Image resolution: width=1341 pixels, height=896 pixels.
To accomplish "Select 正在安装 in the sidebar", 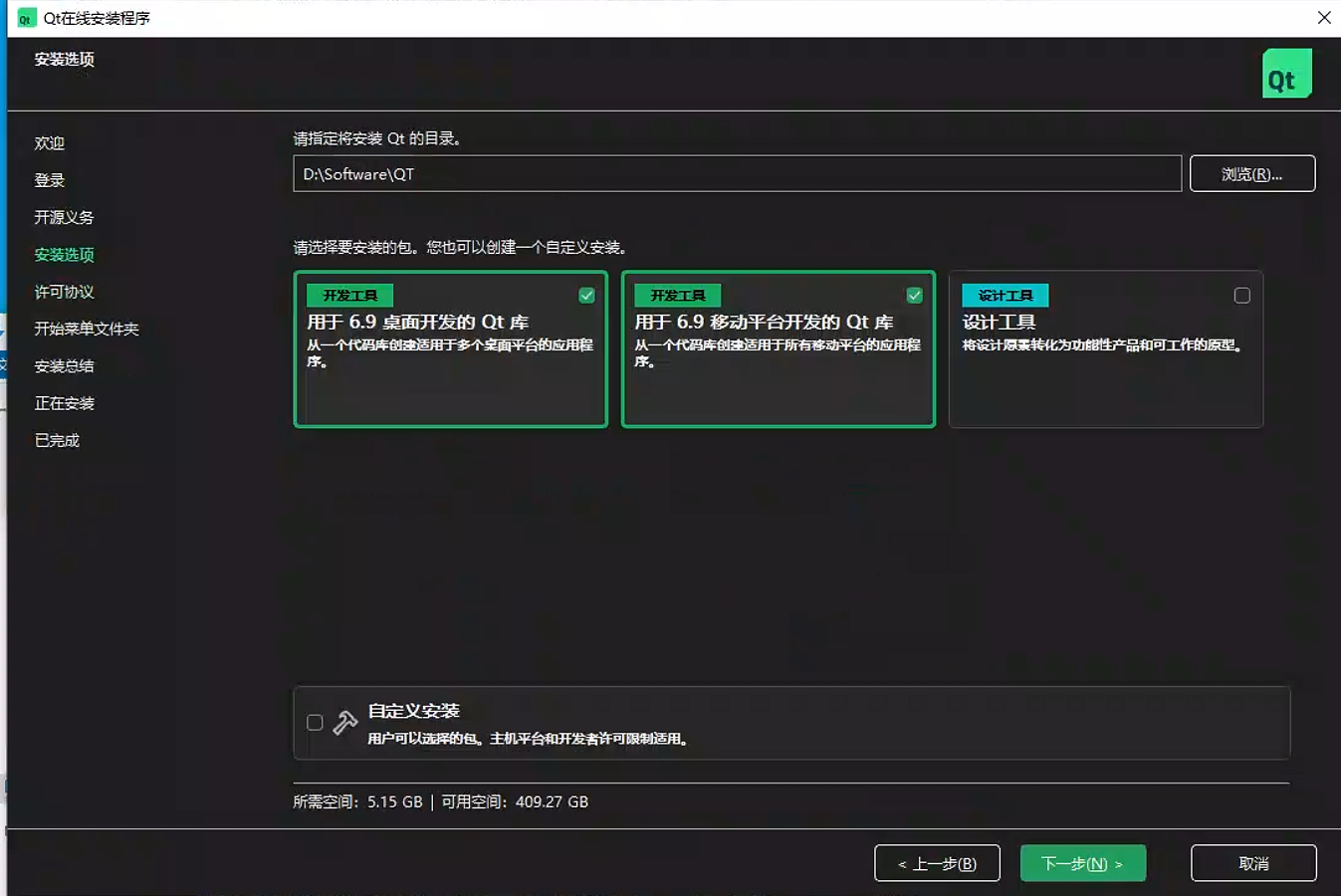I will [x=64, y=403].
